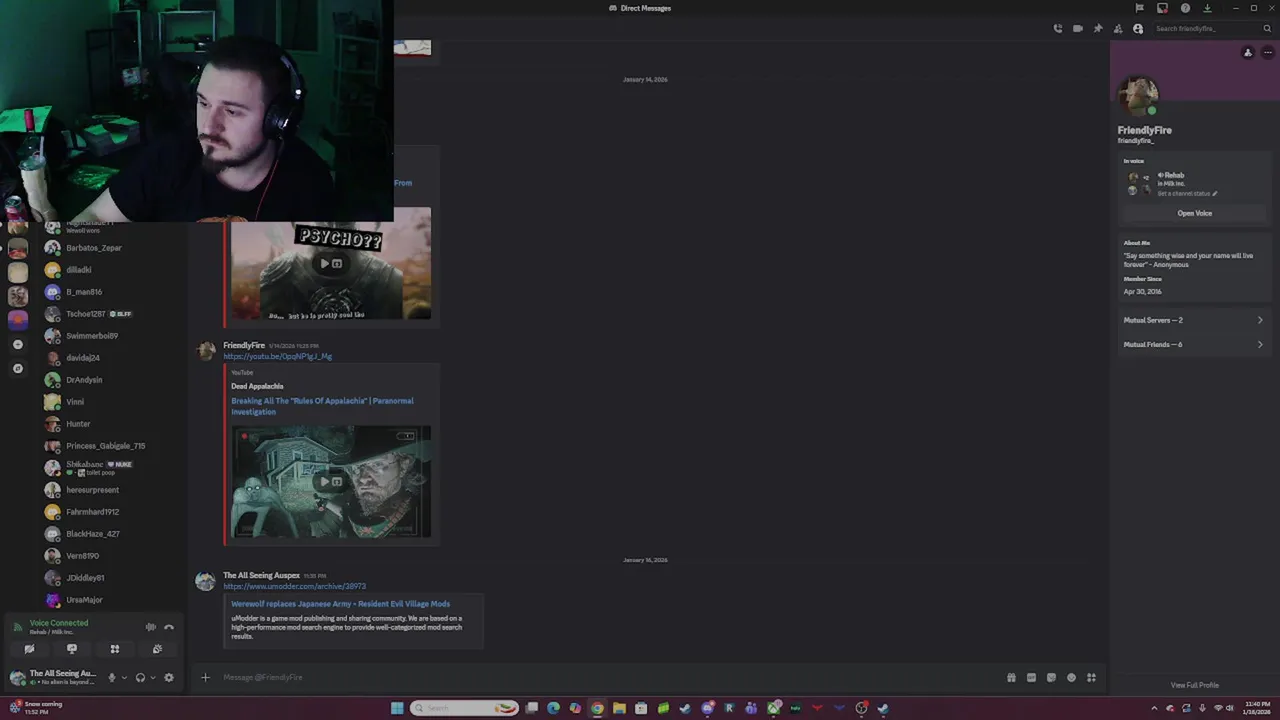Play the PSYCHO?? video thumbnail
The width and height of the screenshot is (1280, 720).
pyautogui.click(x=331, y=264)
